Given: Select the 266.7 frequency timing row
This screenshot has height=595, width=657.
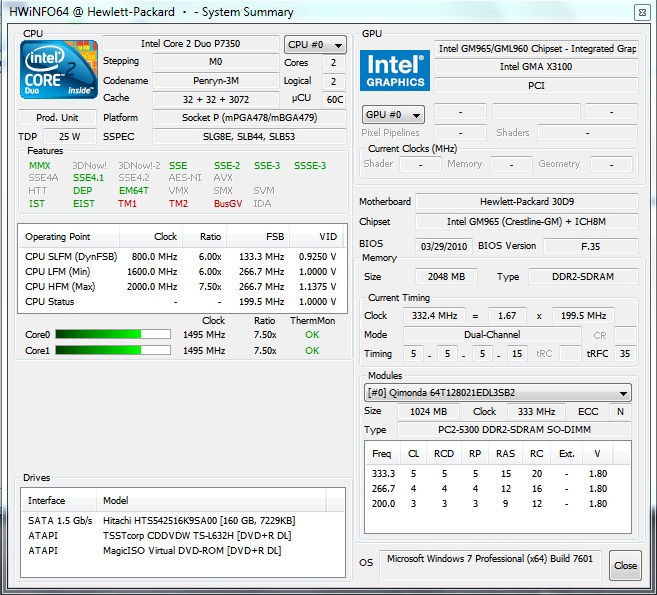Looking at the screenshot, I should (497, 489).
